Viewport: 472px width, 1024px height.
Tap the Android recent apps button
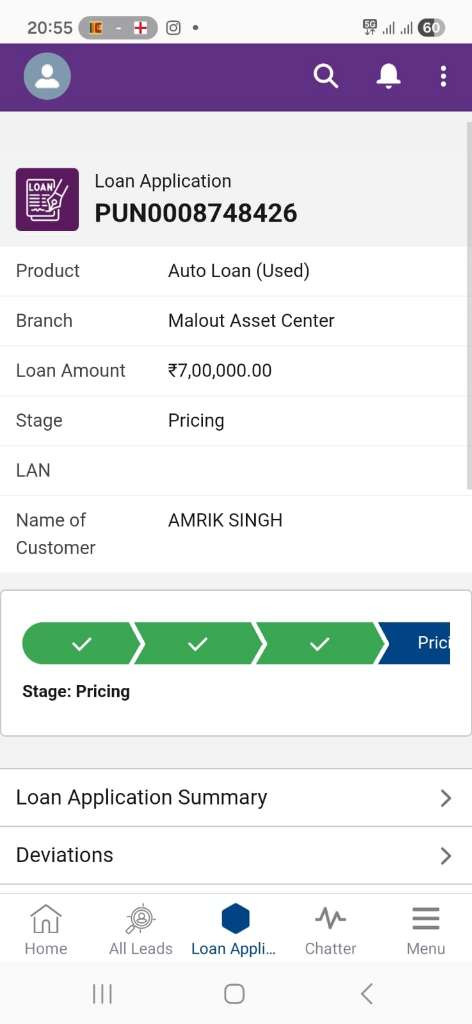(x=102, y=994)
